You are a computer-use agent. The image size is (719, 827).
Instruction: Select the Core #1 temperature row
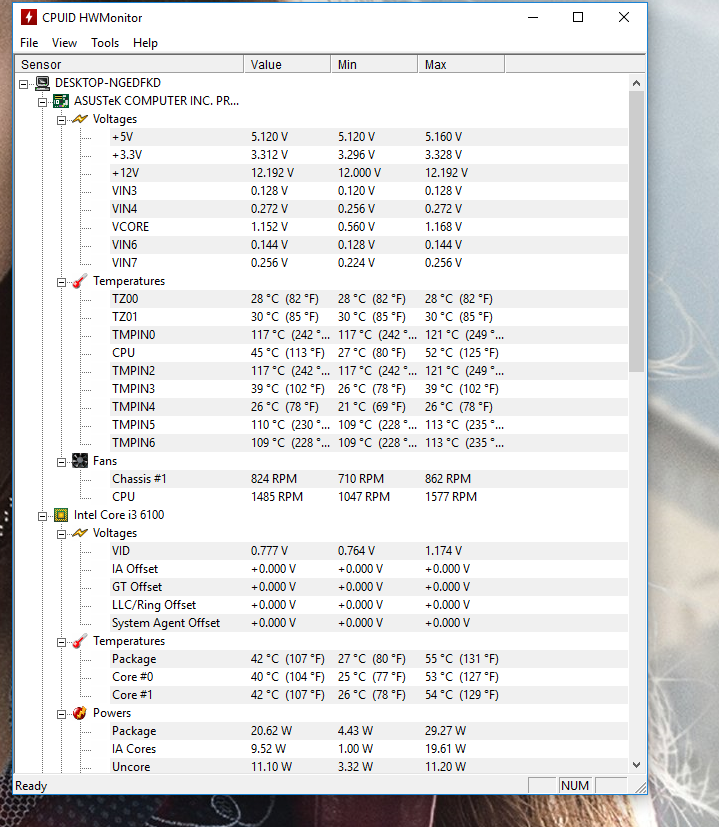369,695
